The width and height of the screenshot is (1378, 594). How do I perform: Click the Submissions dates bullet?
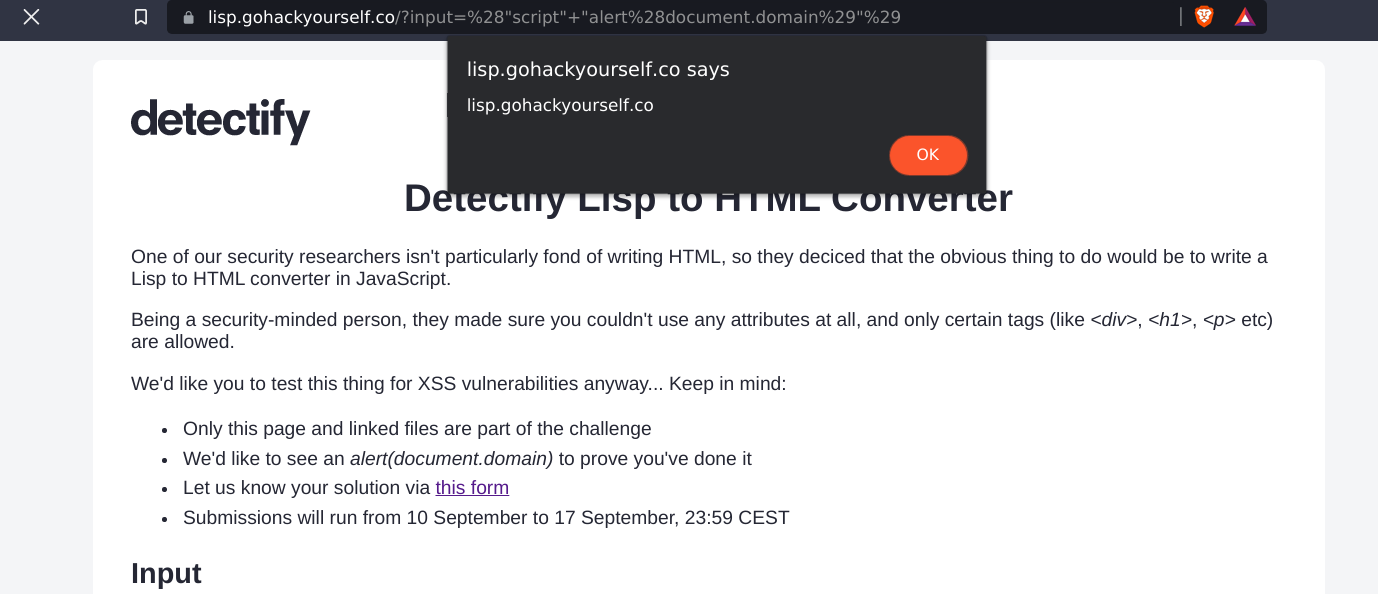486,518
